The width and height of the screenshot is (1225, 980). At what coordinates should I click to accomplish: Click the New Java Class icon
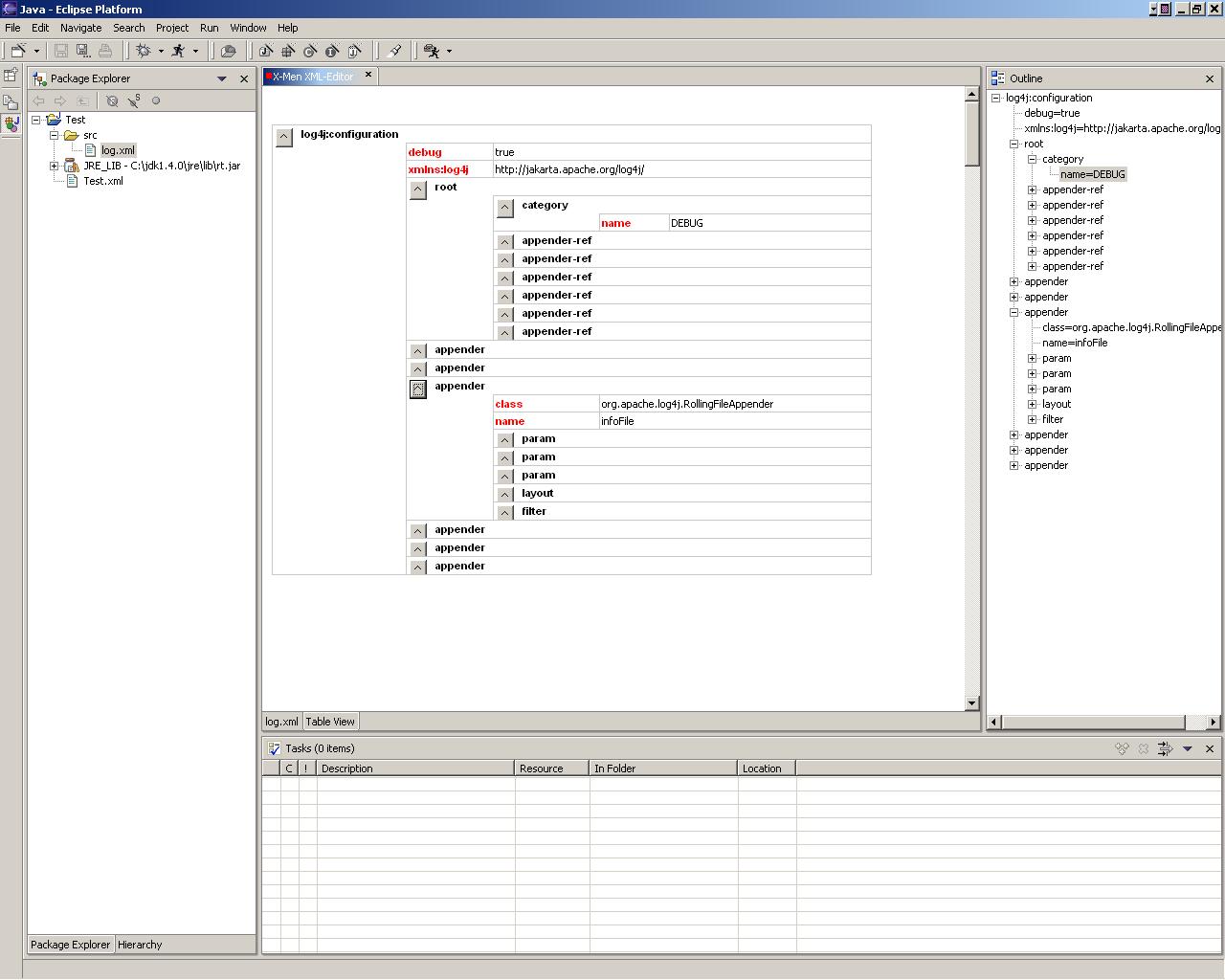pyautogui.click(x=310, y=51)
